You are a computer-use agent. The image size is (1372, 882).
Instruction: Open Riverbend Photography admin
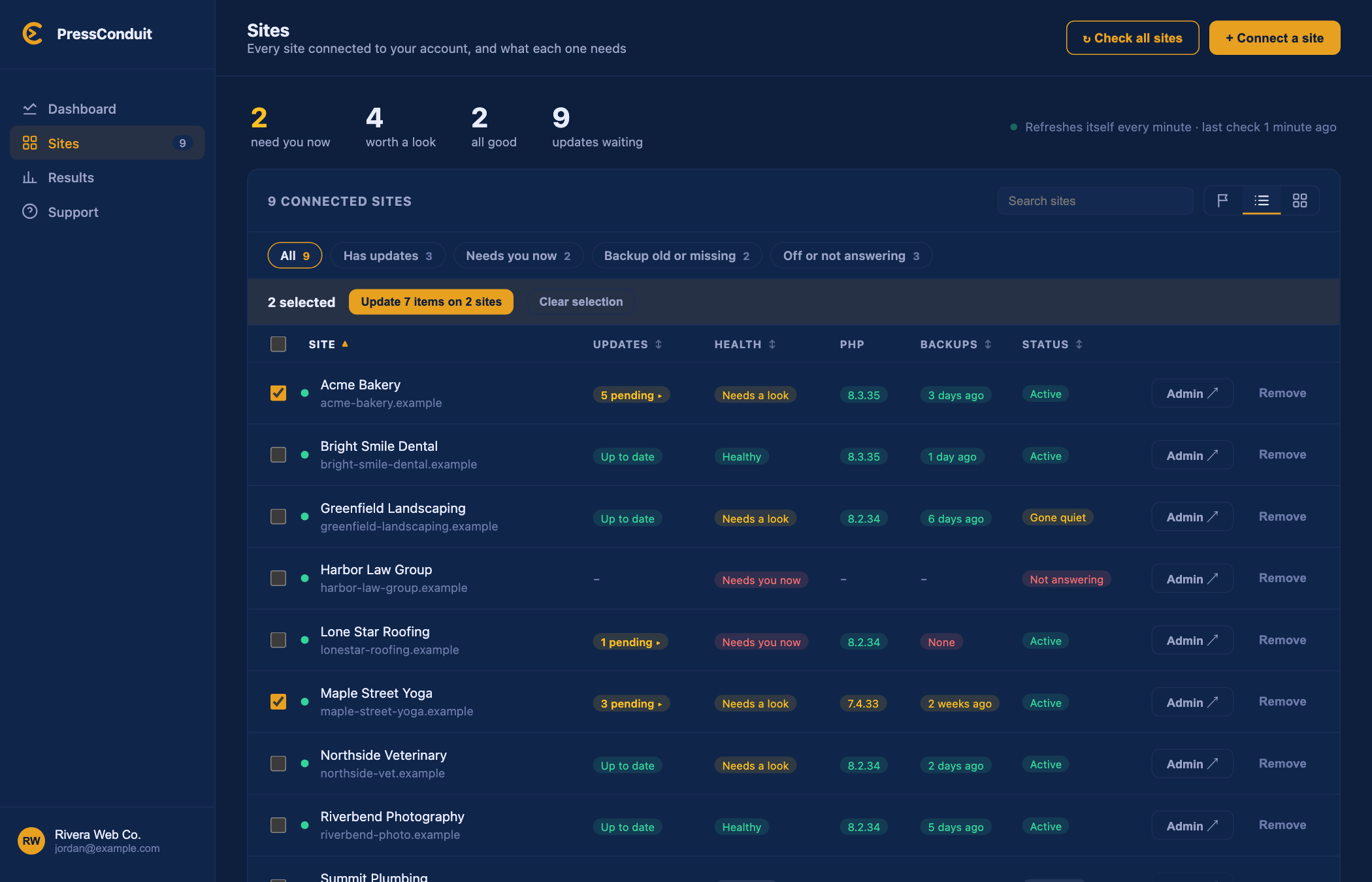1192,826
